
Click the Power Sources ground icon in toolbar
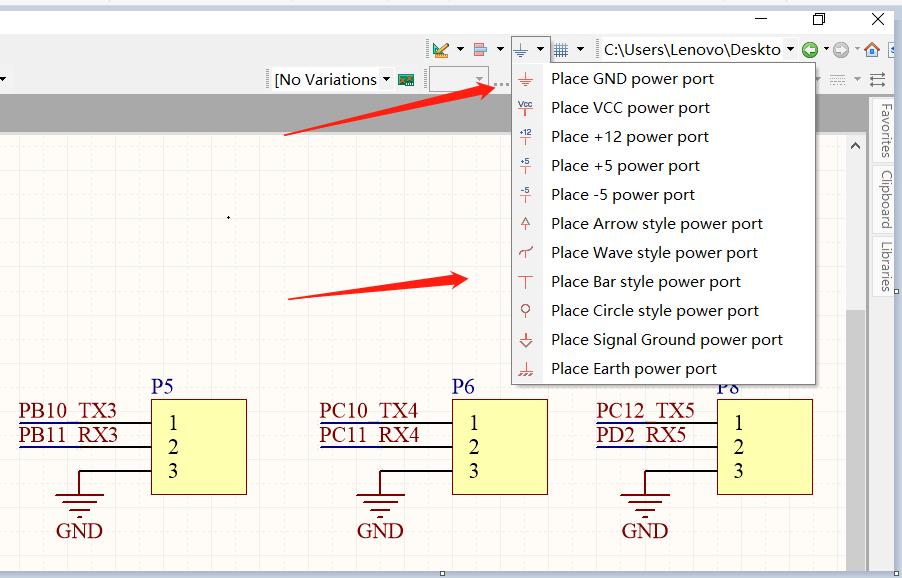tap(521, 51)
